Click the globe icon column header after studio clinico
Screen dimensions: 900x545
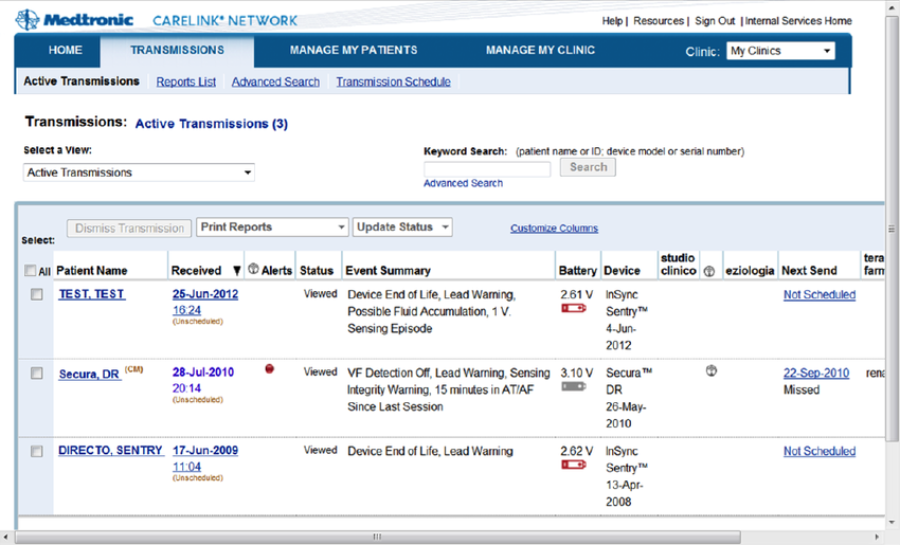[x=709, y=271]
